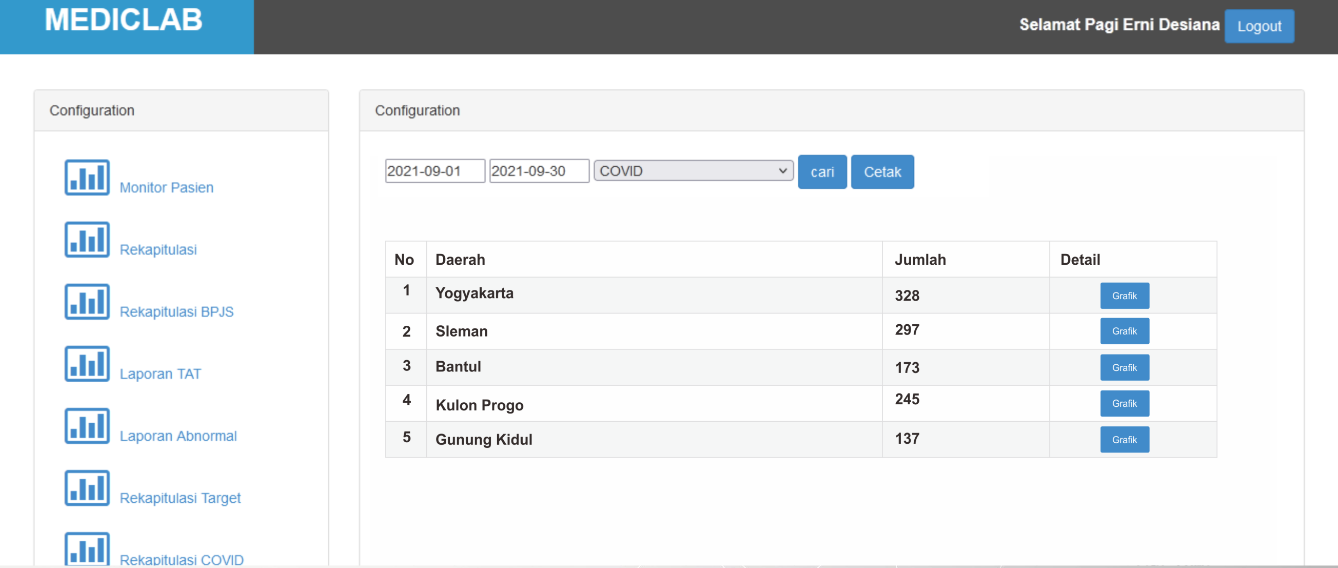
Task: Click the Laporan TAT chart icon
Action: point(87,364)
